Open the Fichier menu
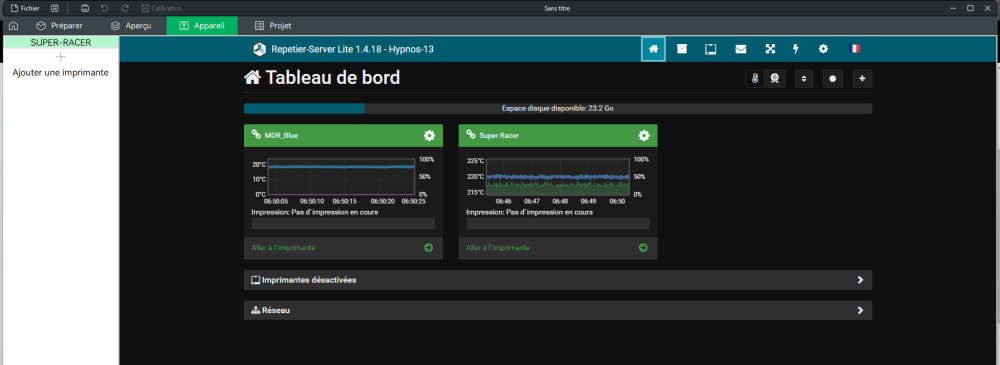1000x365 pixels. pos(25,8)
